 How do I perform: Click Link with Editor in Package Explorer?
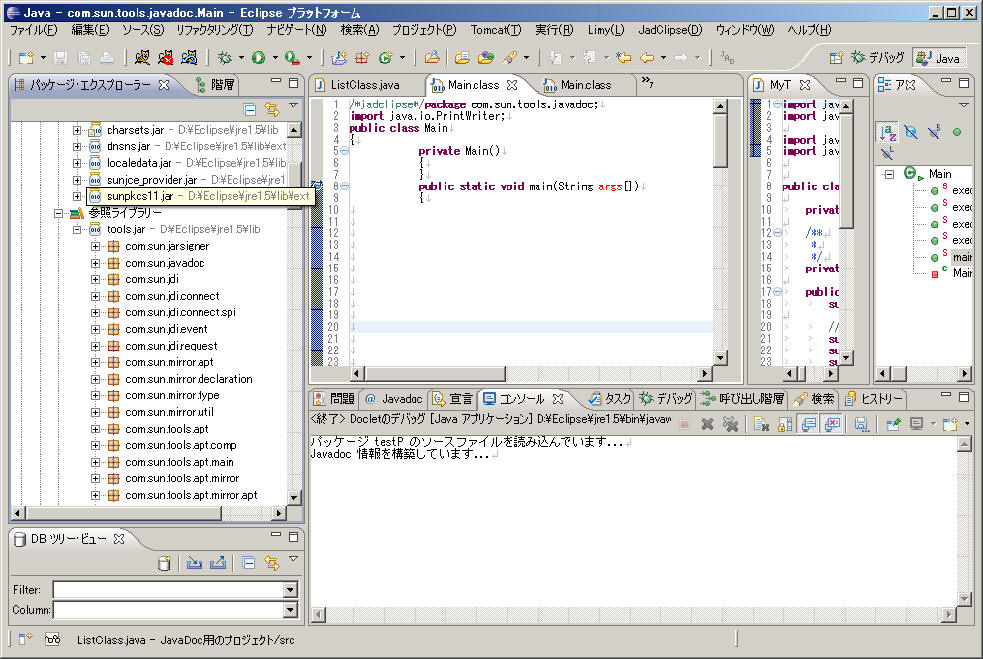click(x=271, y=109)
